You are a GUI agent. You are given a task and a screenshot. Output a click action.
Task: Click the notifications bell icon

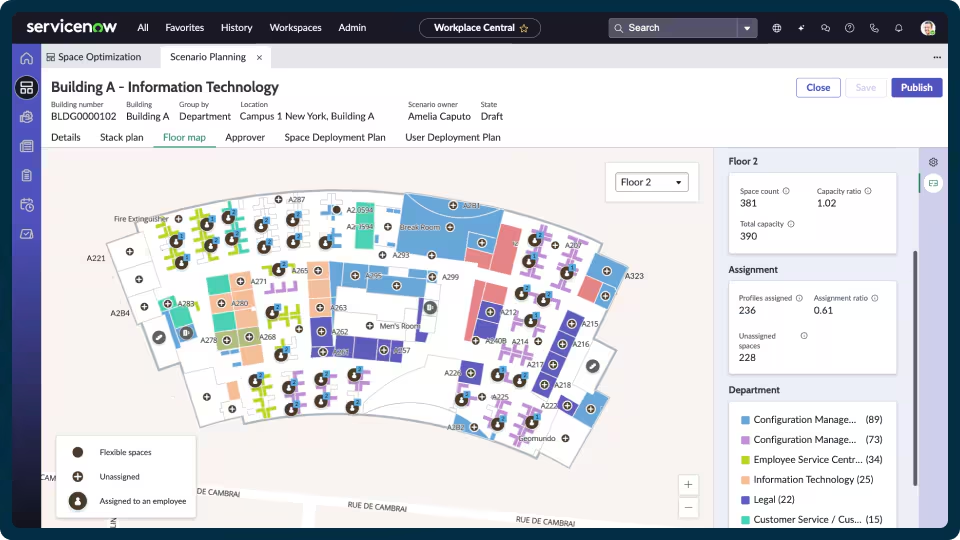pos(899,28)
